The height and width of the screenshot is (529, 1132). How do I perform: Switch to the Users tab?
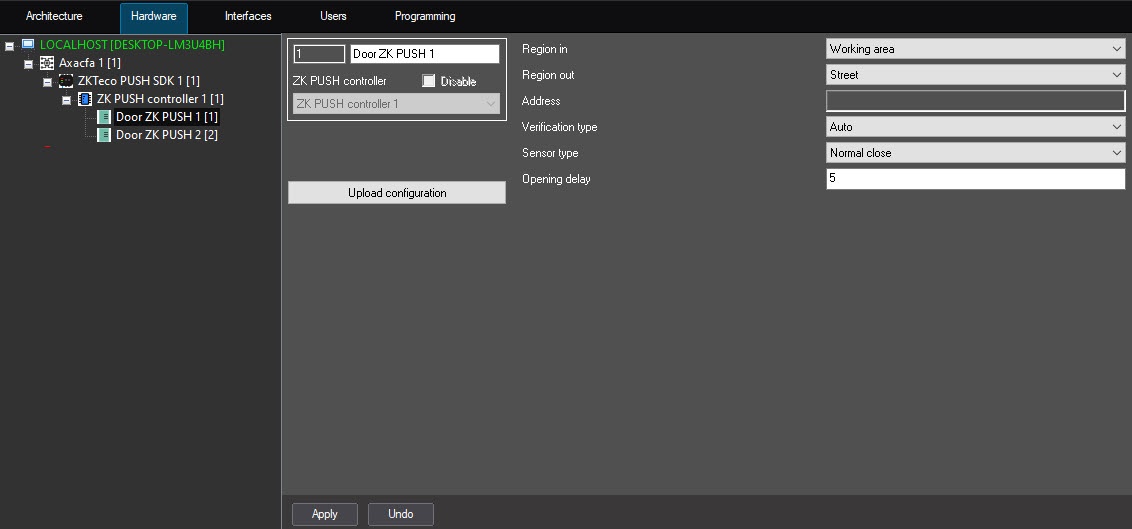[333, 16]
